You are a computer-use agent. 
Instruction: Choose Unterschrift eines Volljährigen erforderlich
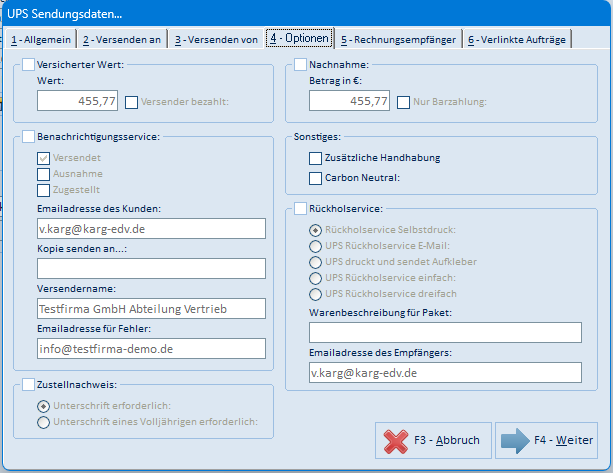coord(43,423)
